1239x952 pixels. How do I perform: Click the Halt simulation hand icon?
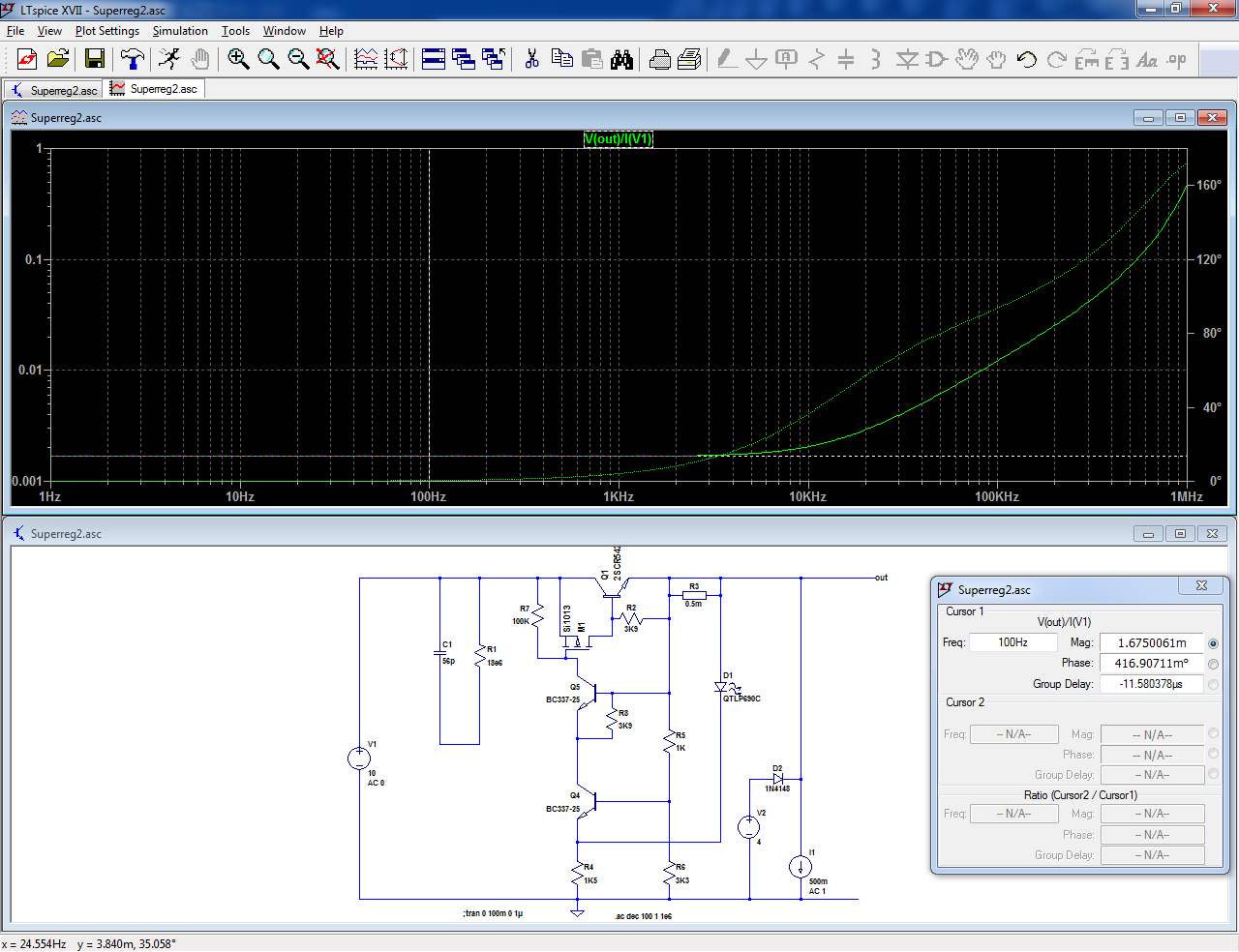point(200,60)
